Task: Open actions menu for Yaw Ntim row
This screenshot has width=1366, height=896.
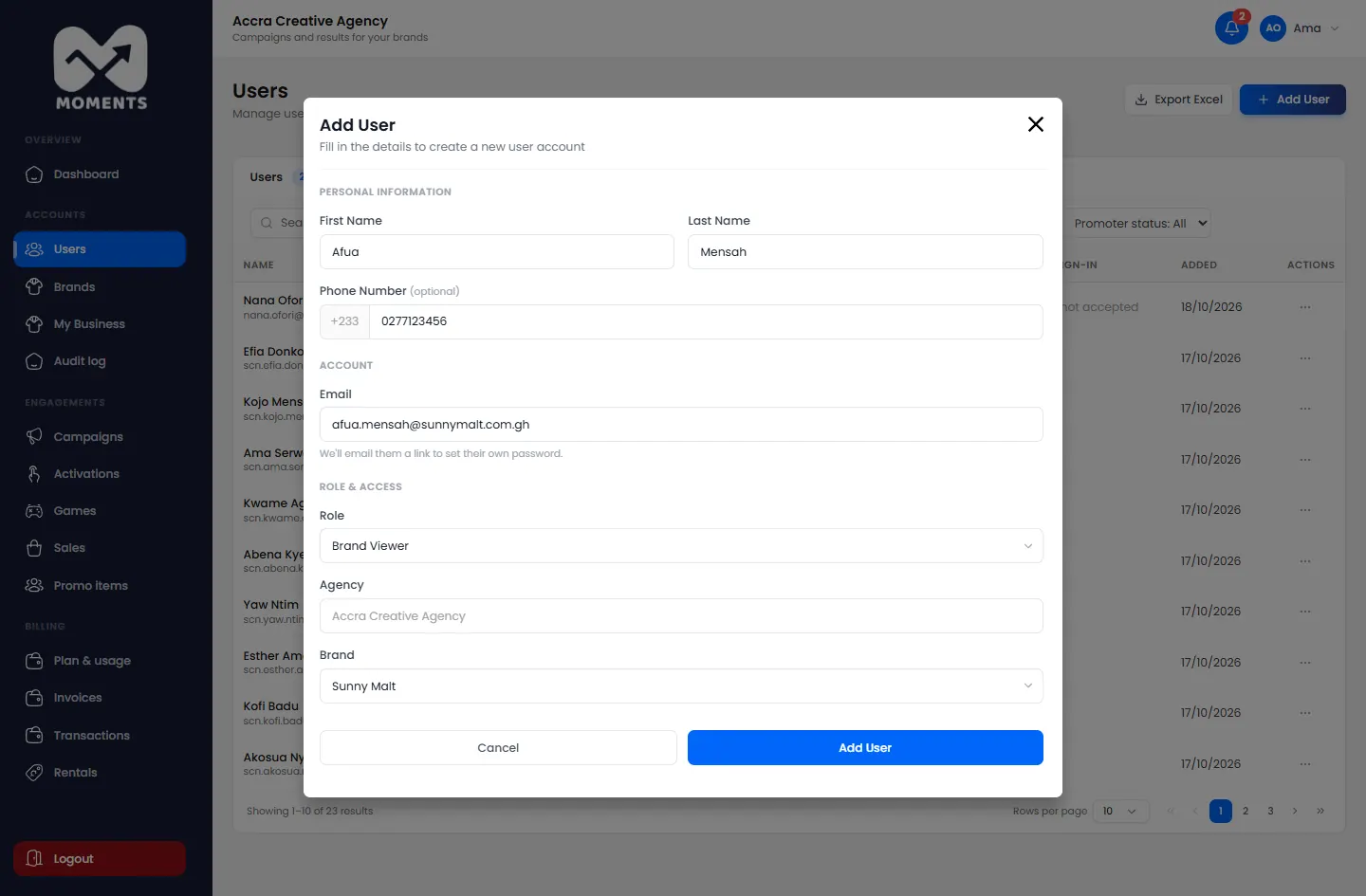Action: (1305, 612)
